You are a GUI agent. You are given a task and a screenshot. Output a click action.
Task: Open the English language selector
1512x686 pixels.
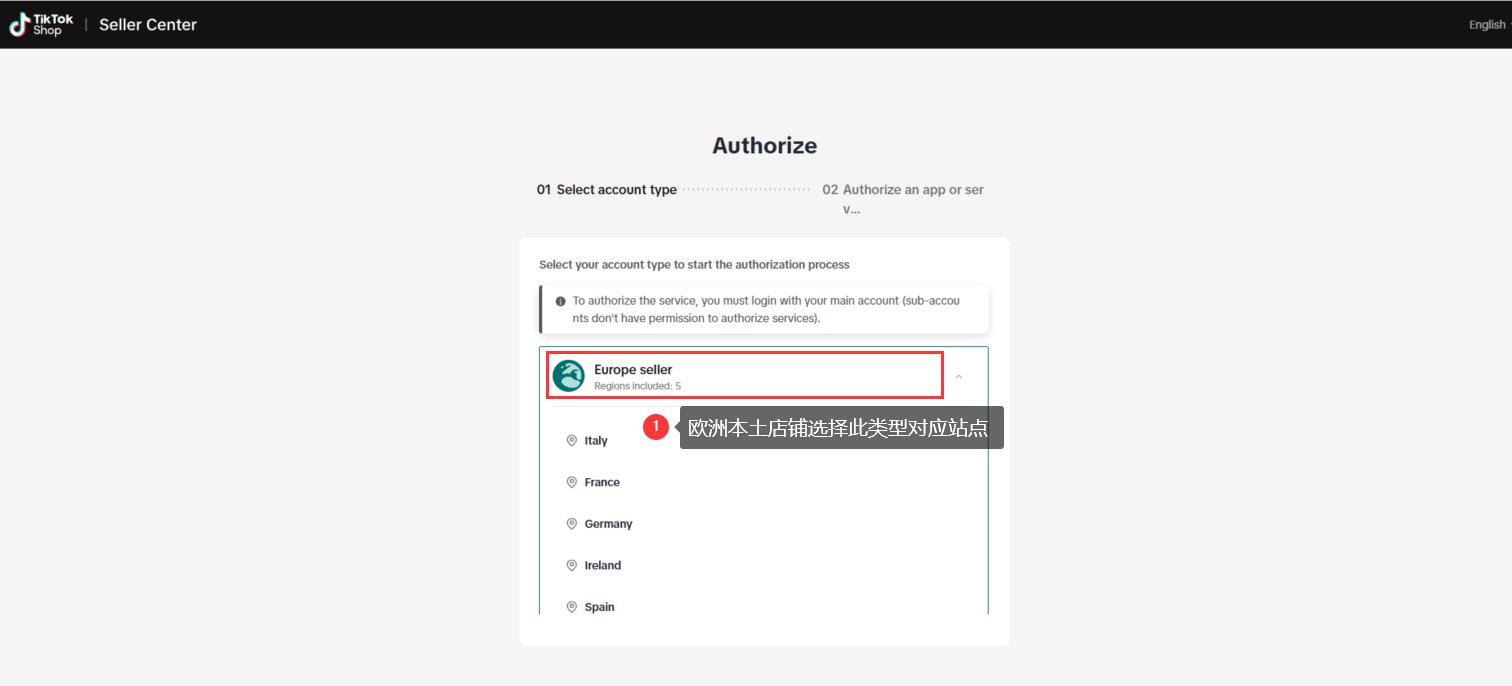point(1488,25)
